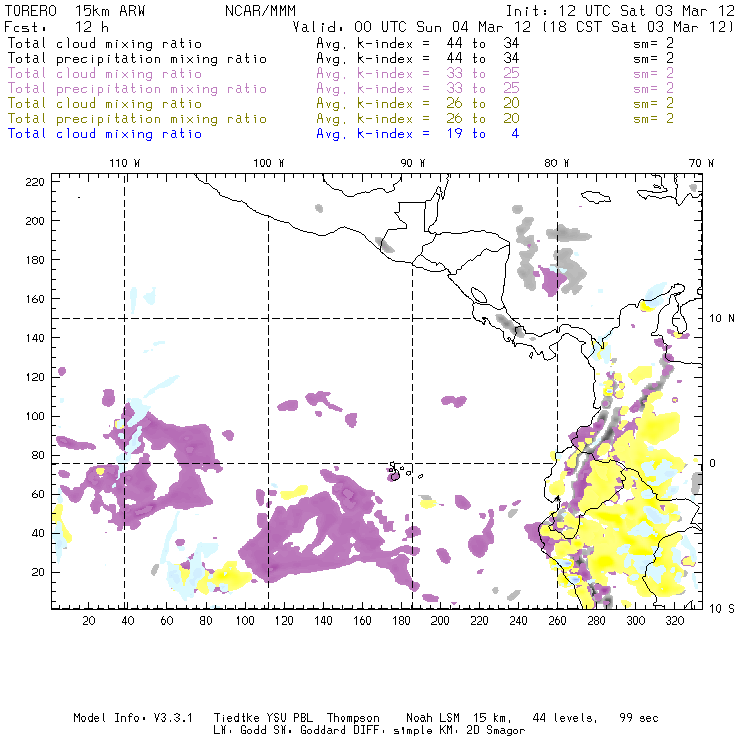Select the "Thompson" footer text
Screen dimensions: 740x740
353,718
